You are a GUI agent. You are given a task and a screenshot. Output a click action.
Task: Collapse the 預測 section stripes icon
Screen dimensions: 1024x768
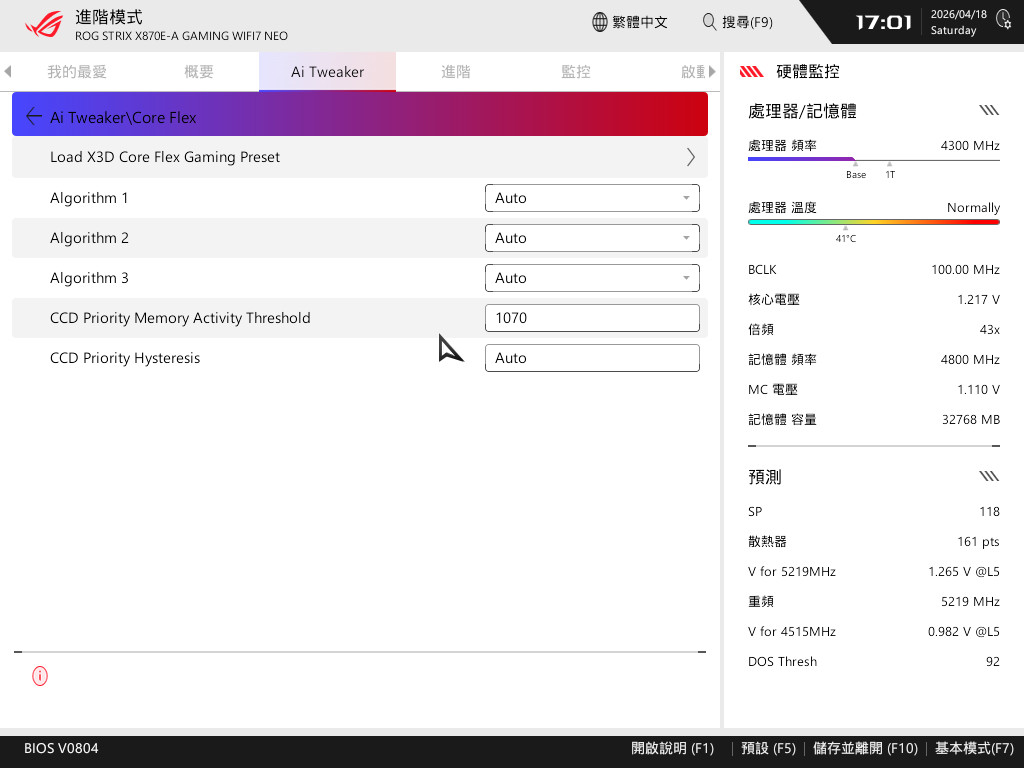coord(989,476)
